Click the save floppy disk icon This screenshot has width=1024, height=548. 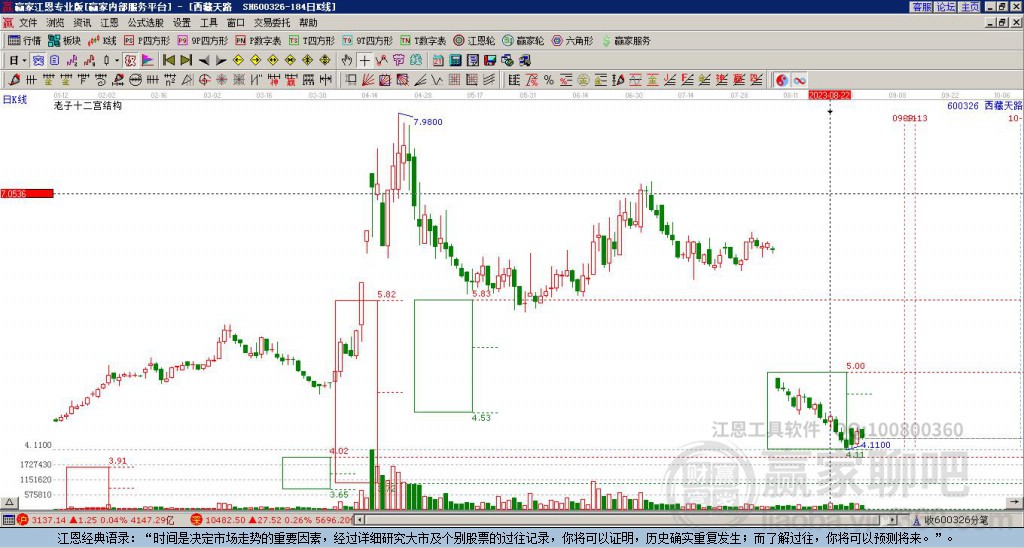[490, 61]
